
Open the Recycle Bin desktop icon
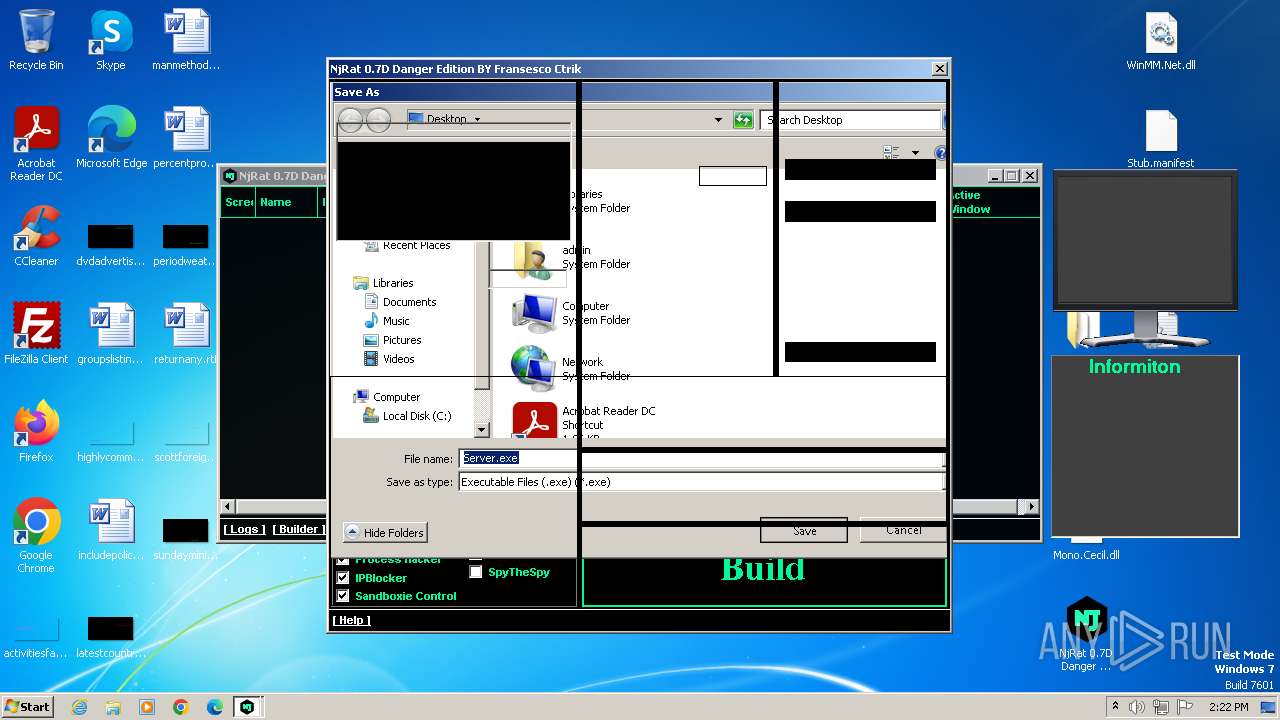36,41
